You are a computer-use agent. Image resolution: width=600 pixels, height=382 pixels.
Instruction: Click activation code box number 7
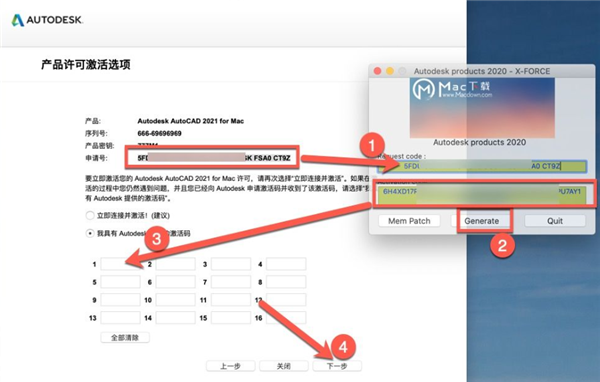(x=231, y=282)
